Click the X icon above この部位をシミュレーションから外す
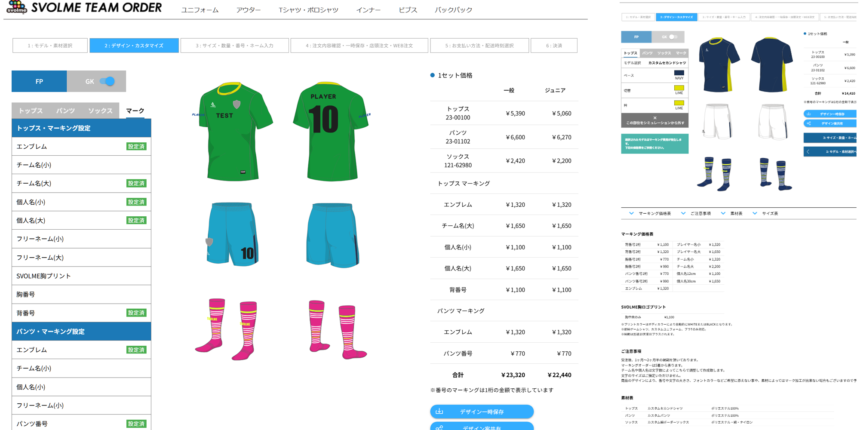 pyautogui.click(x=654, y=117)
